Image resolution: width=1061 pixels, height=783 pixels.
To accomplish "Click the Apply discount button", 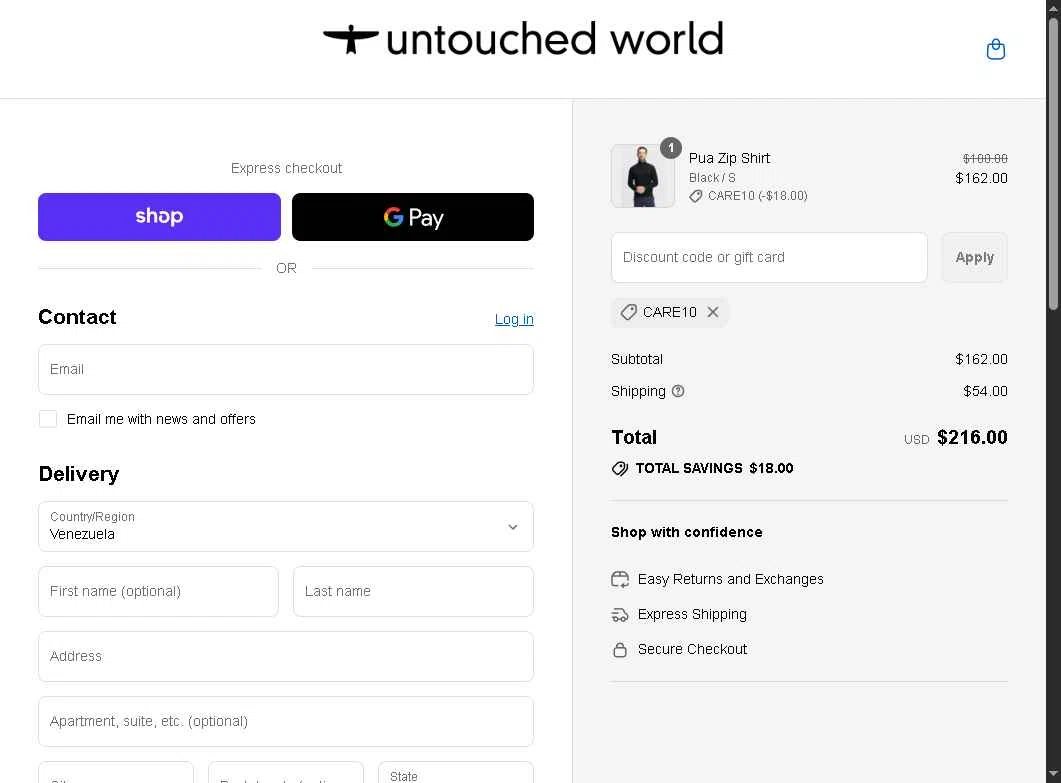I will [974, 257].
